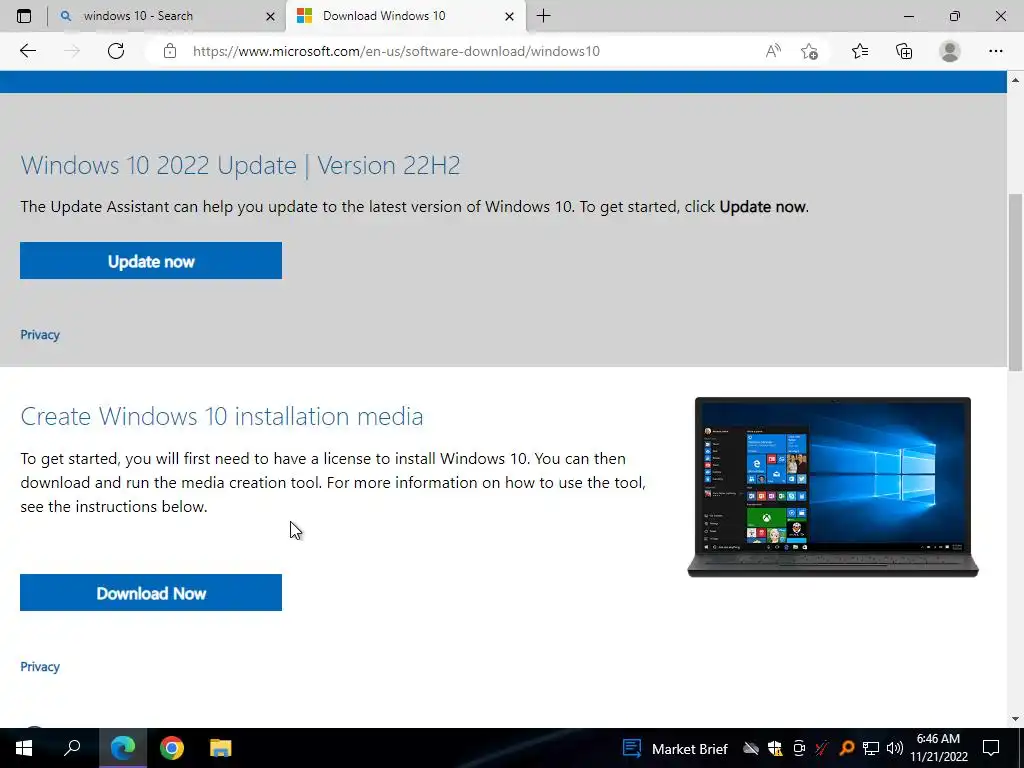The height and width of the screenshot is (768, 1024).
Task: Go back to the previous page
Action: (27, 51)
